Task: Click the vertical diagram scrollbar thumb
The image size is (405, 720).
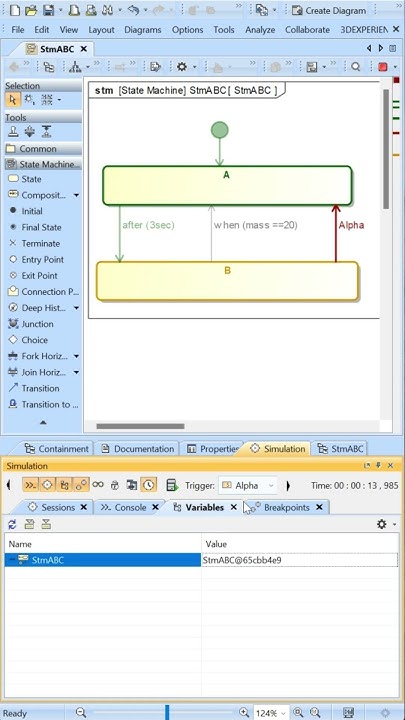Action: [386, 149]
